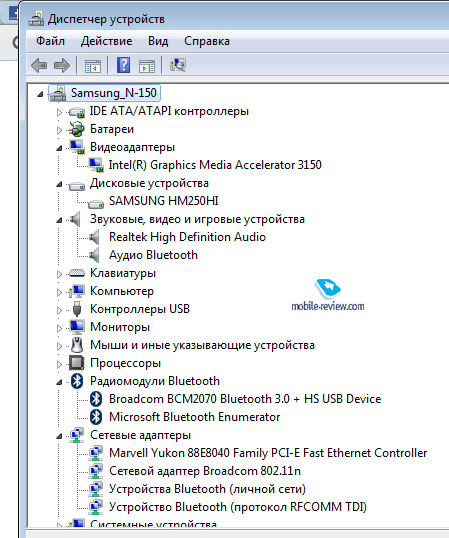Image resolution: width=449 pixels, height=538 pixels.
Task: Click the Scan for hardware changes icon
Action: pyautogui.click(x=178, y=65)
